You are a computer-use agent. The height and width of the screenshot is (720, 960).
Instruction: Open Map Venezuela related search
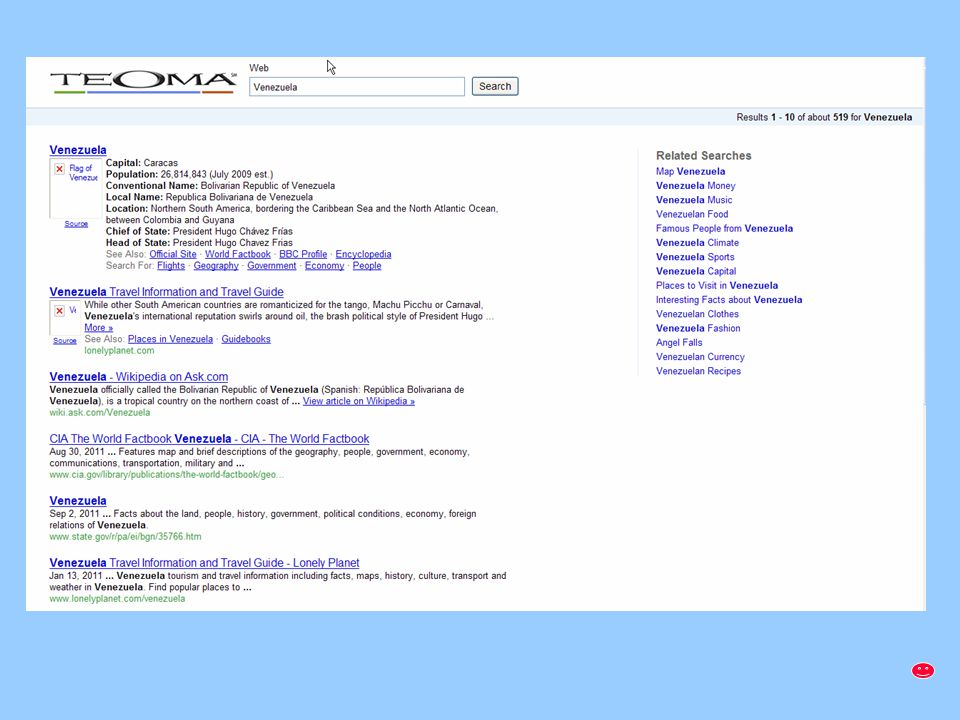coord(691,171)
